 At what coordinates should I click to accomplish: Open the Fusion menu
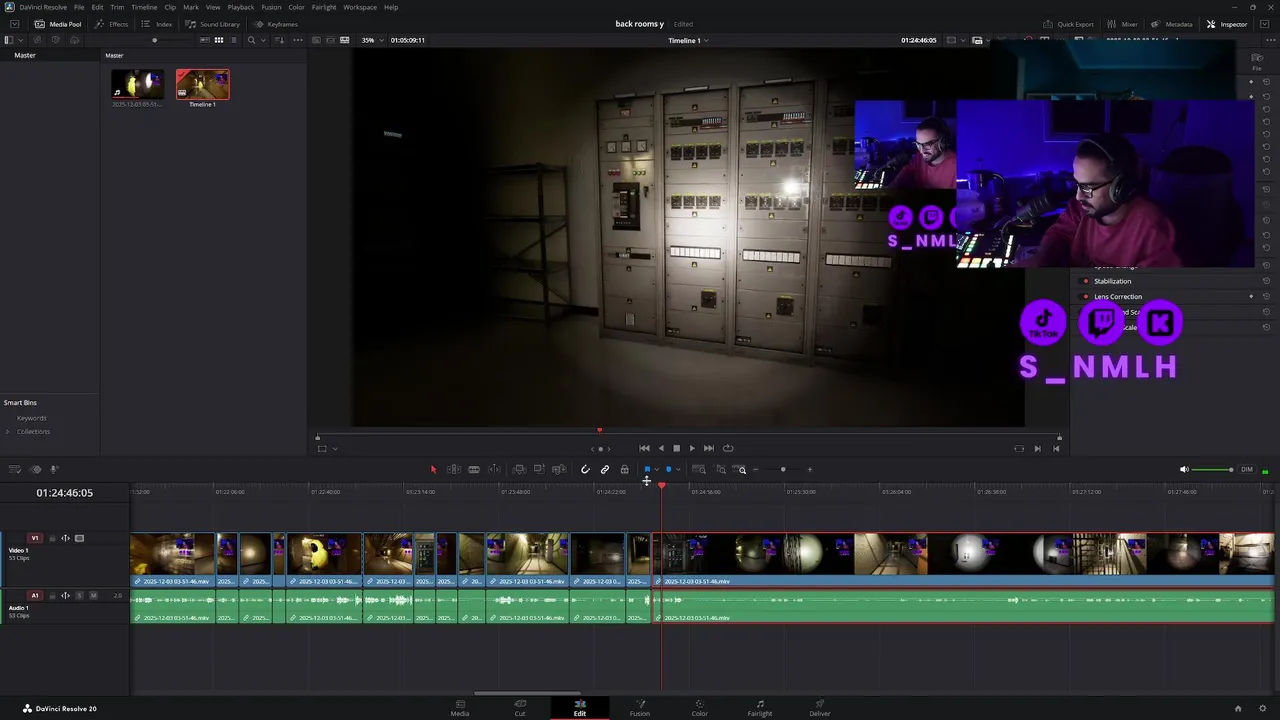(x=271, y=7)
